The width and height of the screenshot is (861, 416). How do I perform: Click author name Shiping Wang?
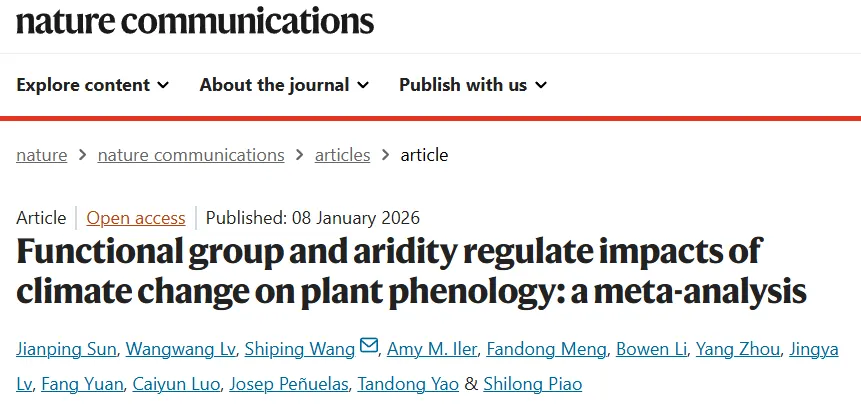pyautogui.click(x=300, y=349)
